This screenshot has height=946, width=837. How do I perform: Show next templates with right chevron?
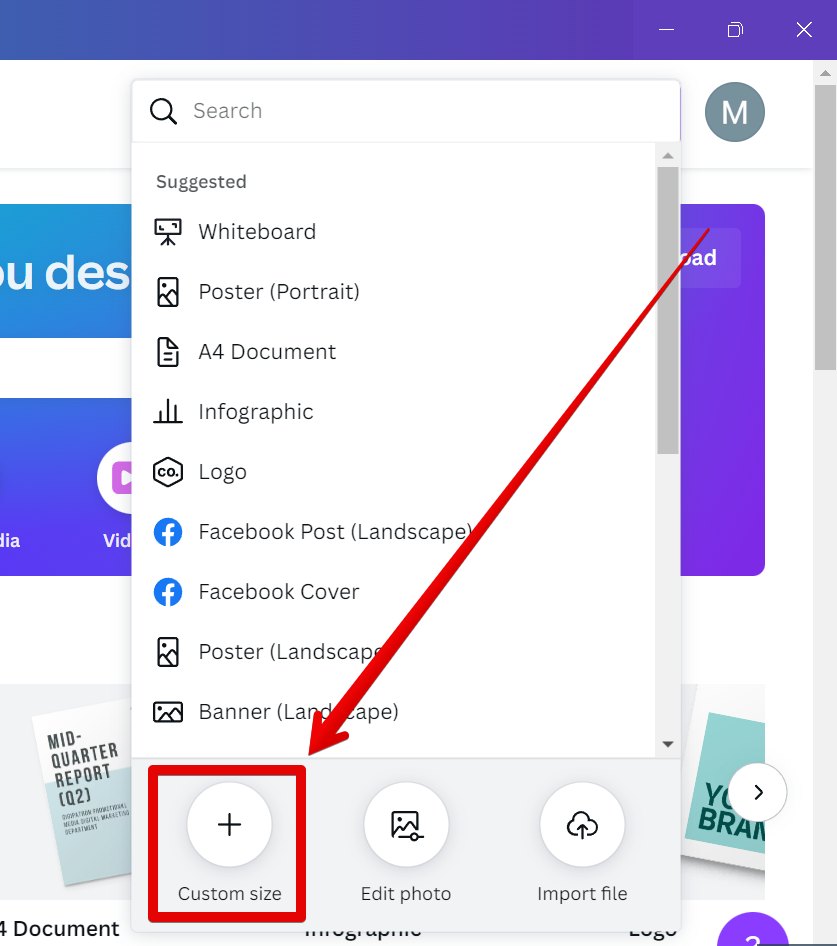click(x=758, y=792)
